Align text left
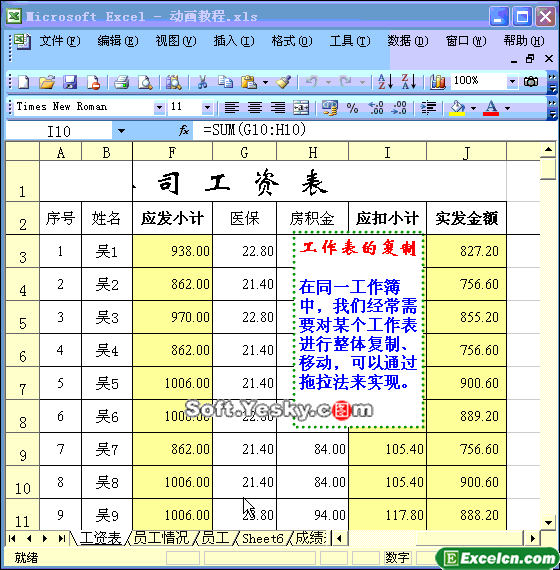This screenshot has height=570, width=560. pyautogui.click(x=232, y=108)
